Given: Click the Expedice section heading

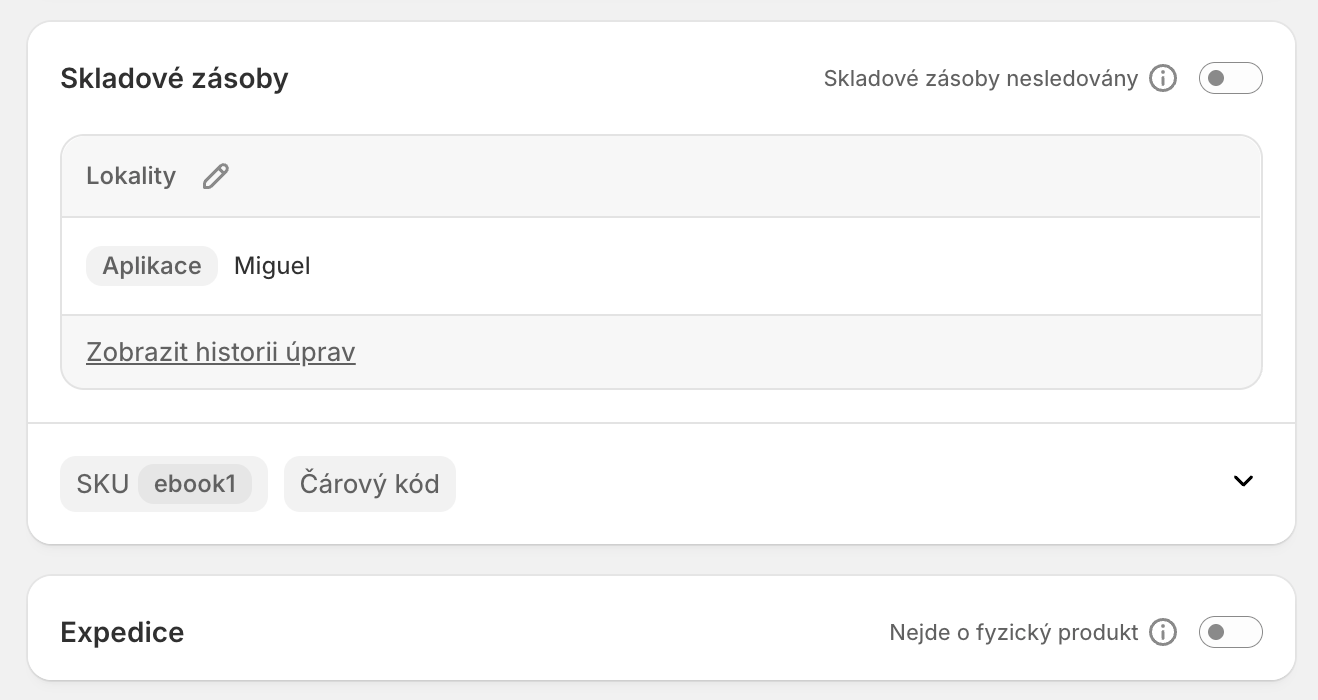Looking at the screenshot, I should 122,632.
